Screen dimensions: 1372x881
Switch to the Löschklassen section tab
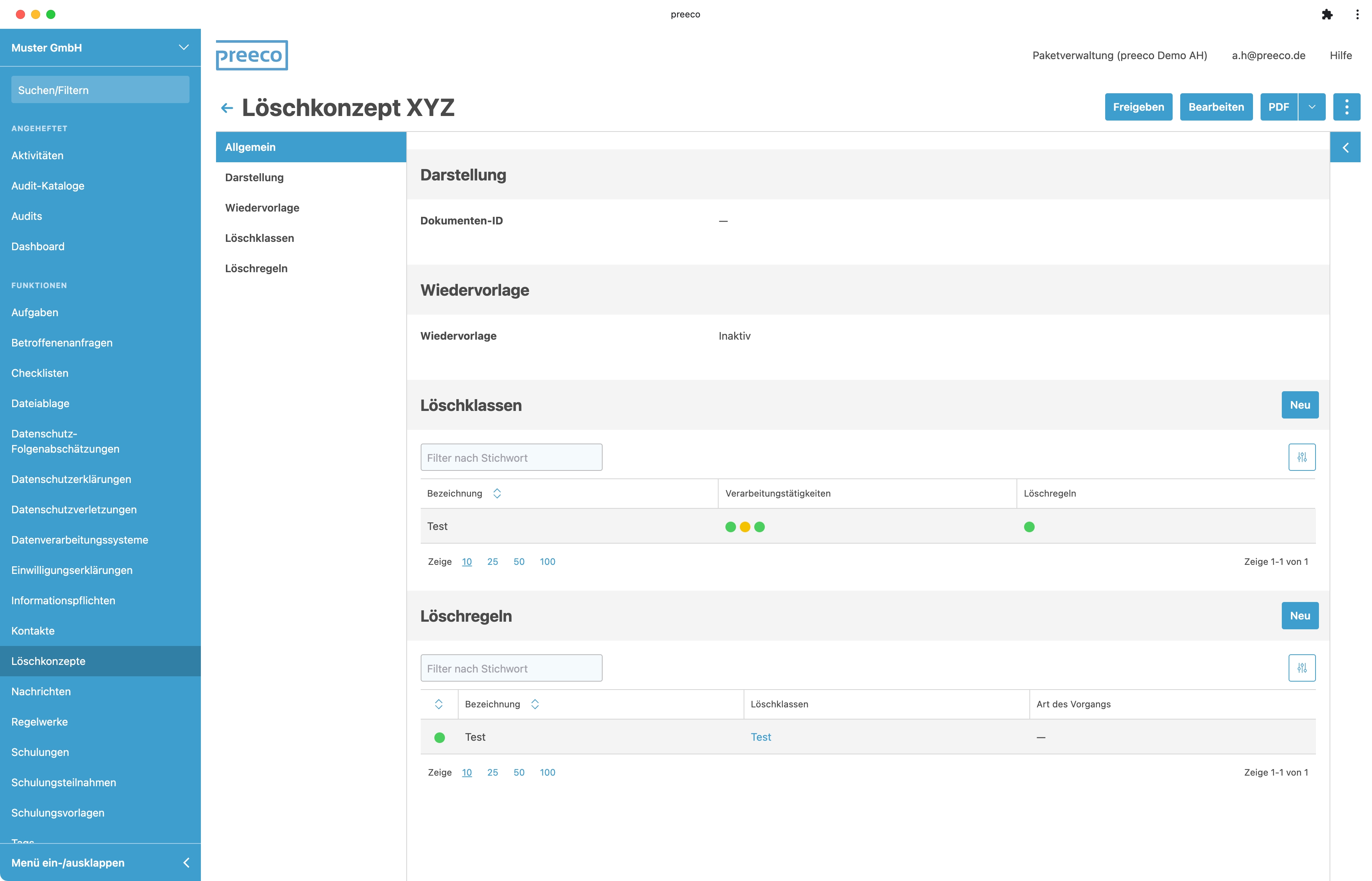259,238
